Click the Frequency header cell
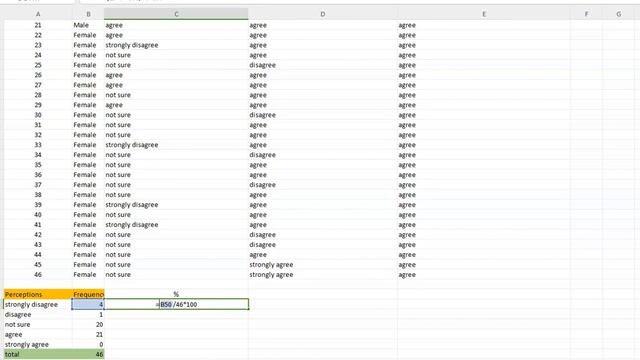The height and width of the screenshot is (360, 640). pos(89,294)
